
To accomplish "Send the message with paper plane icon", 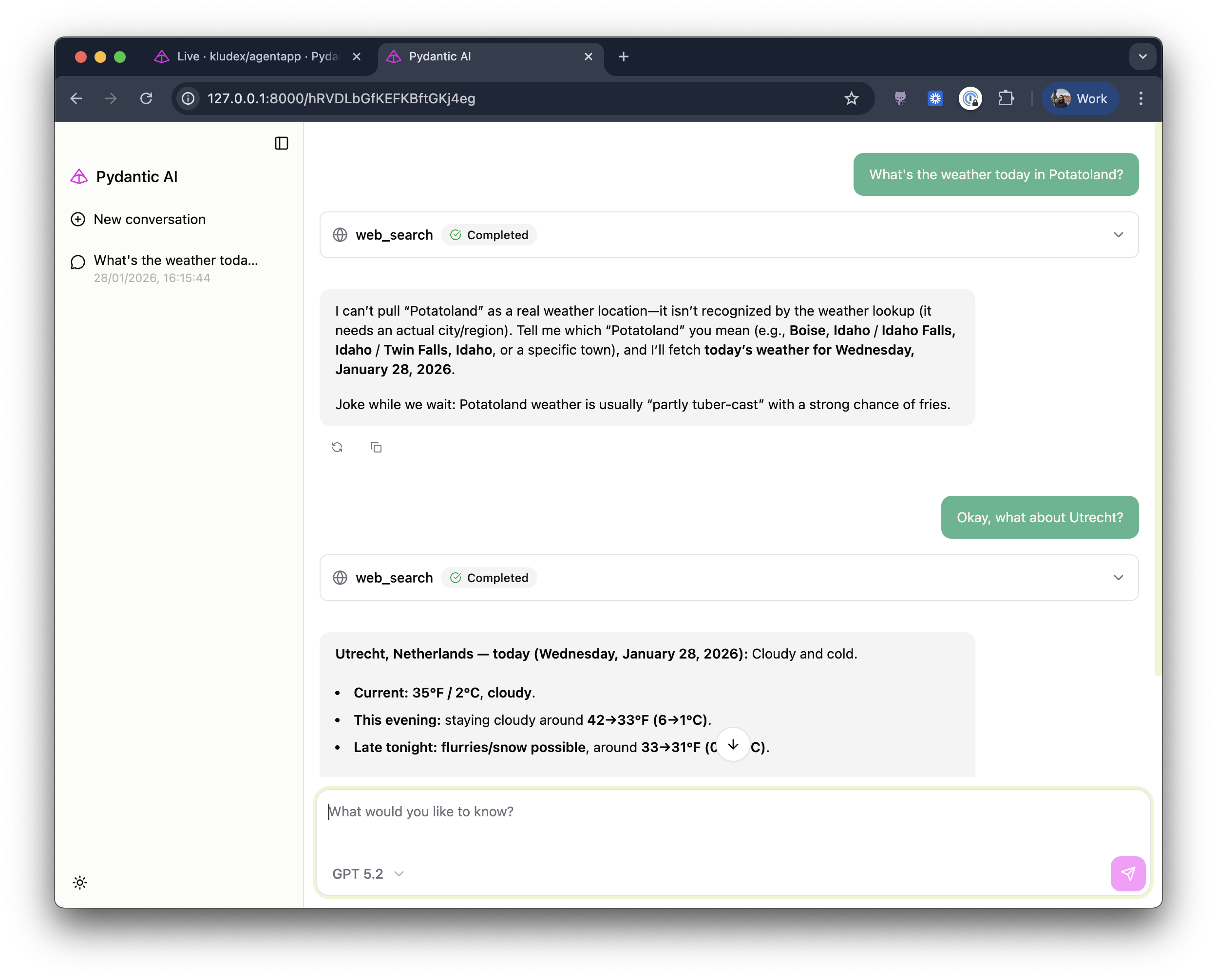I will 1128,873.
